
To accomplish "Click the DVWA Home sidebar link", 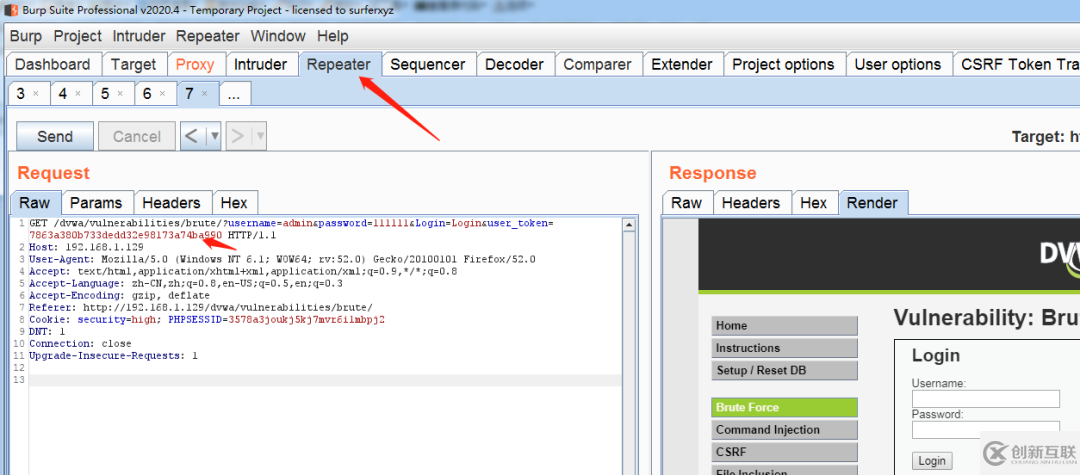I will click(785, 326).
